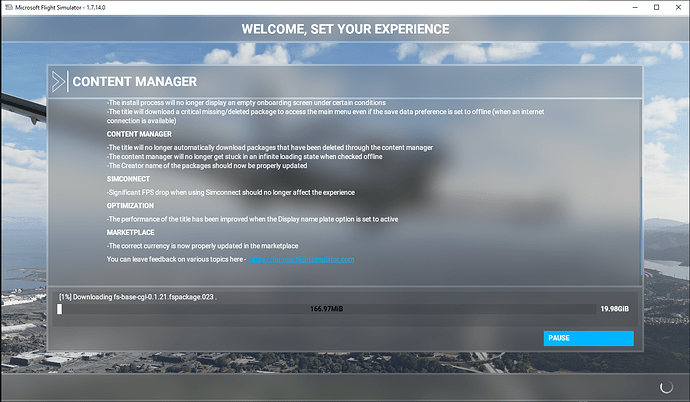This screenshot has width=690, height=402.
Task: Click the OPTIMIZATION section heading
Action: [x=130, y=206]
